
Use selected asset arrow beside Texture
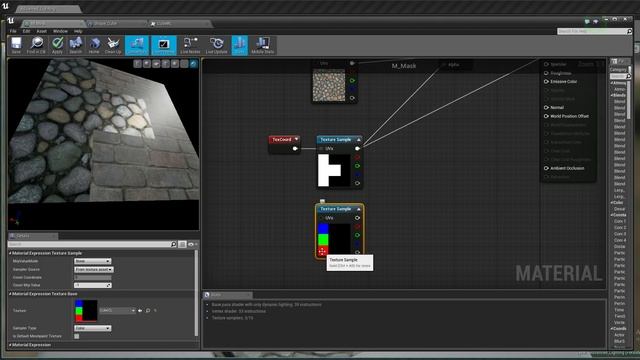(140, 311)
